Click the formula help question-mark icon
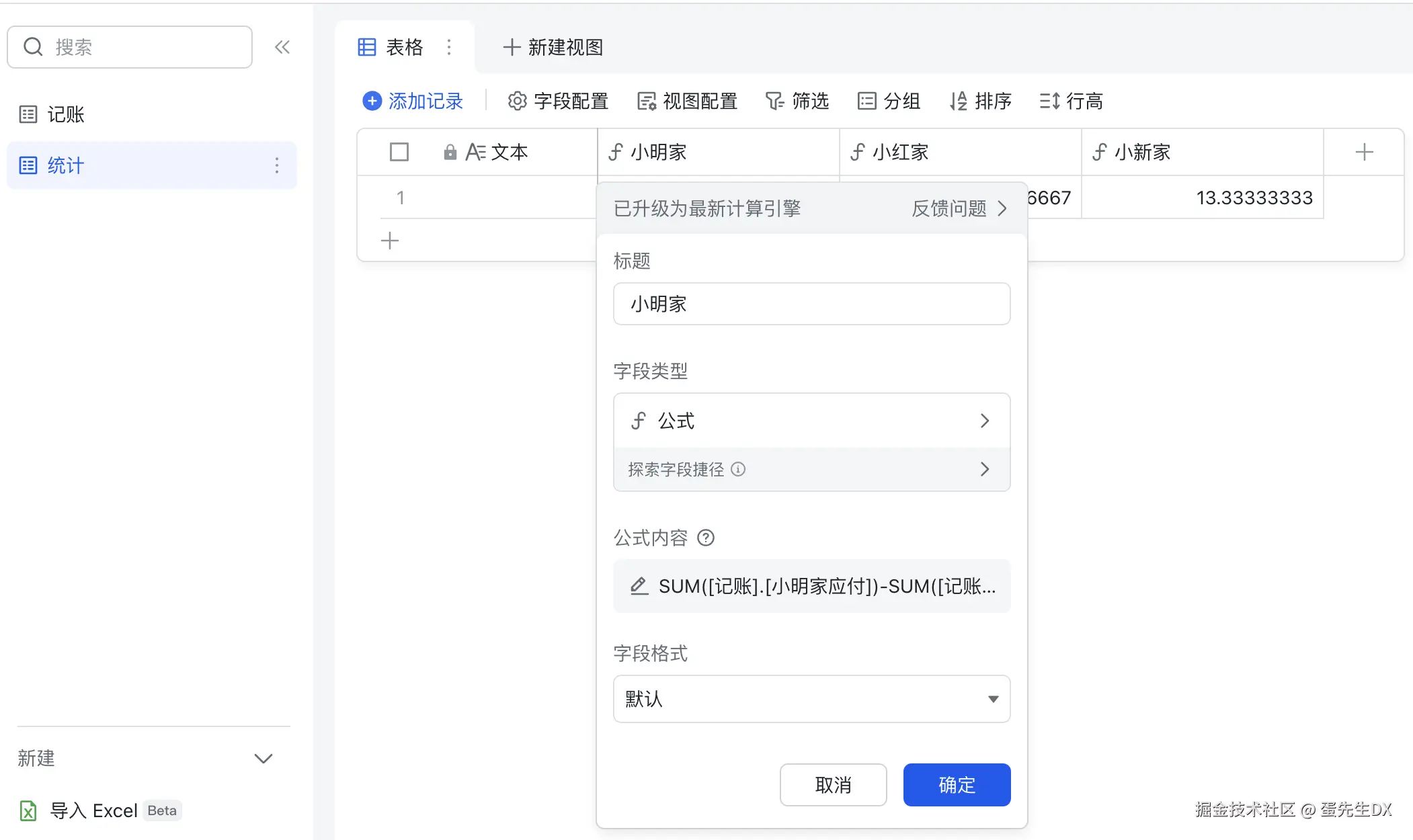The width and height of the screenshot is (1413, 840). tap(706, 538)
